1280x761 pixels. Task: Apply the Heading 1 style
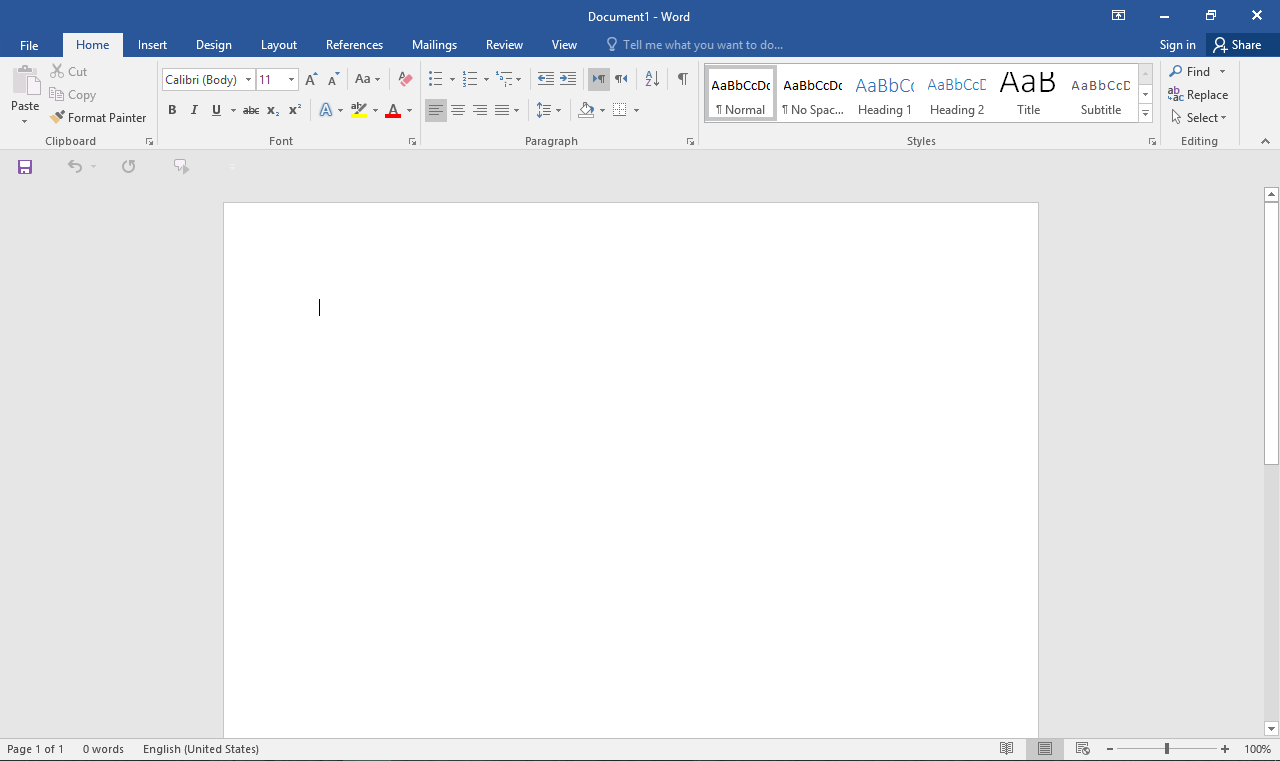pos(885,94)
